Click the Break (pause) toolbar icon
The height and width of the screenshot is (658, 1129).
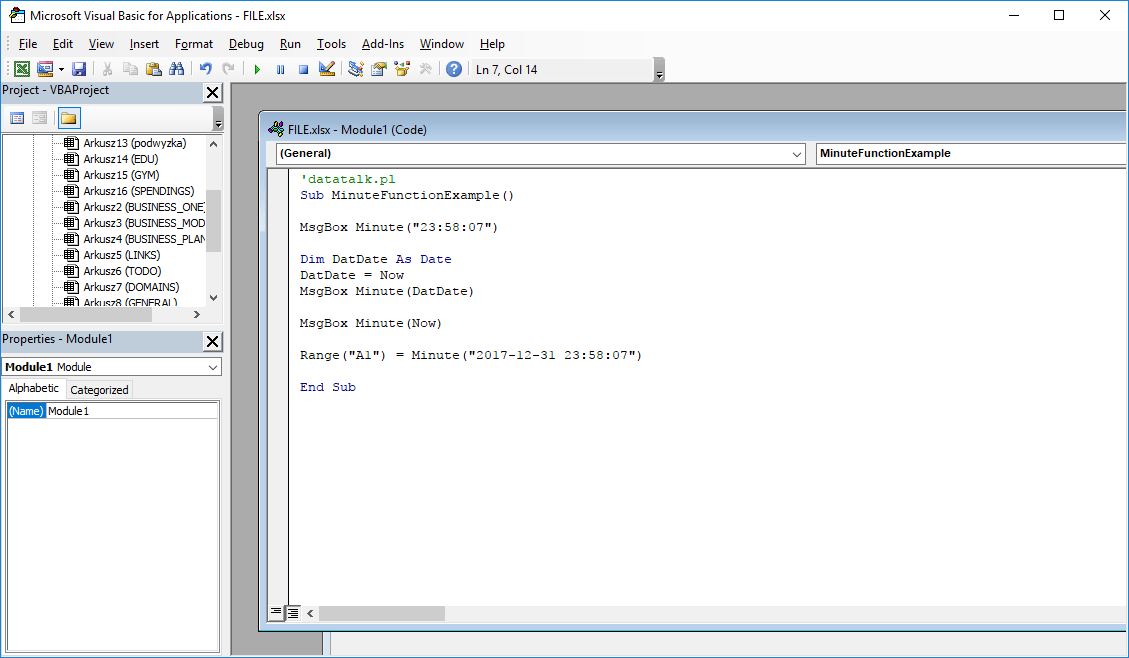(281, 68)
